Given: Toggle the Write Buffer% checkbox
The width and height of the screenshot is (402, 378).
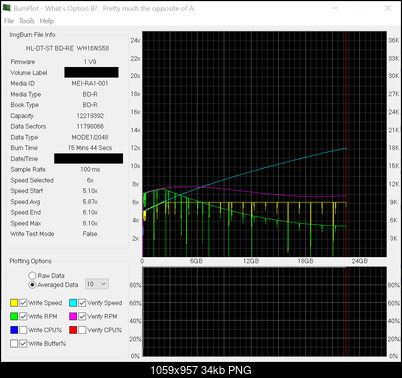Looking at the screenshot, I should (x=23, y=344).
